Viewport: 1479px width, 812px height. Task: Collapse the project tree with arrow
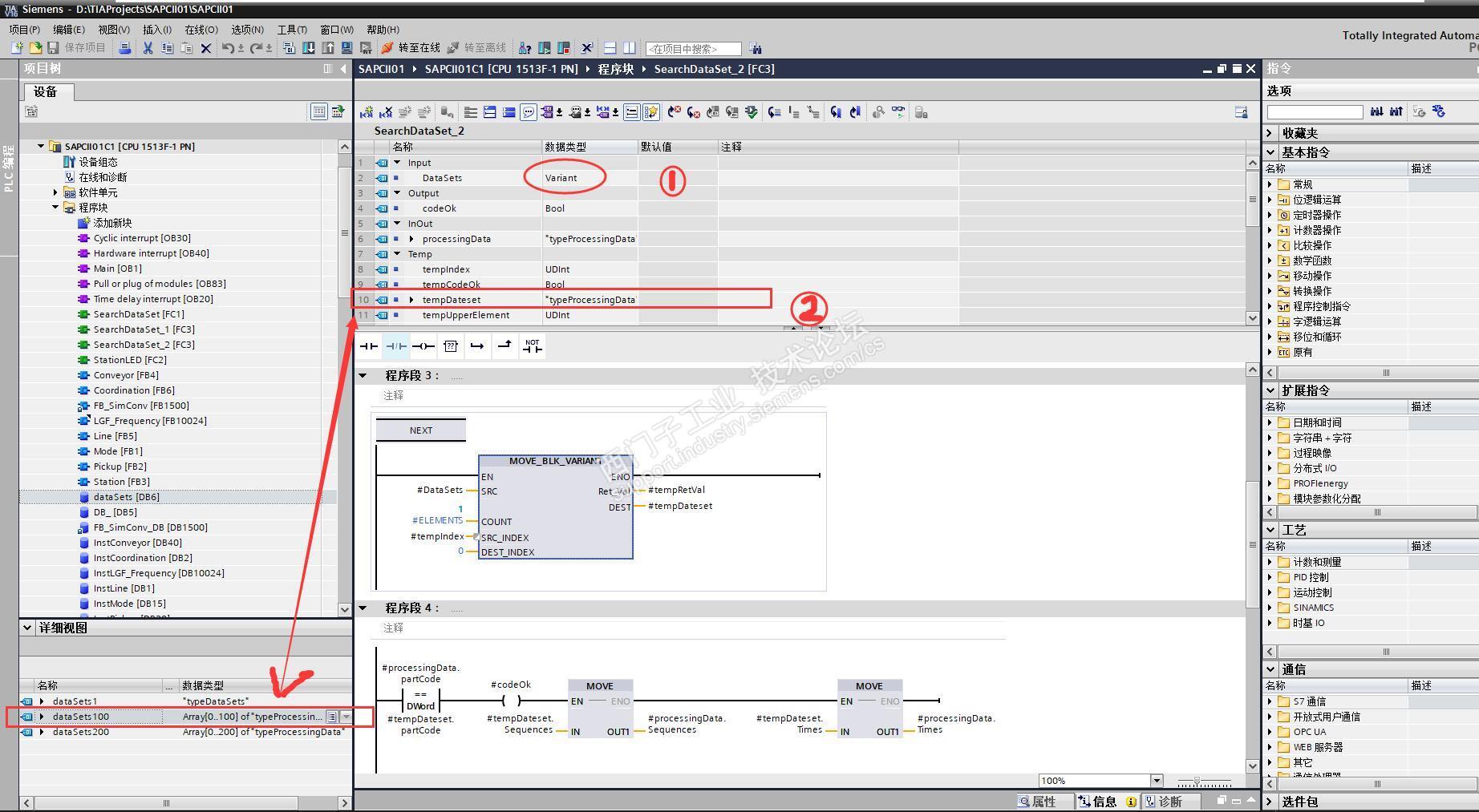click(344, 69)
